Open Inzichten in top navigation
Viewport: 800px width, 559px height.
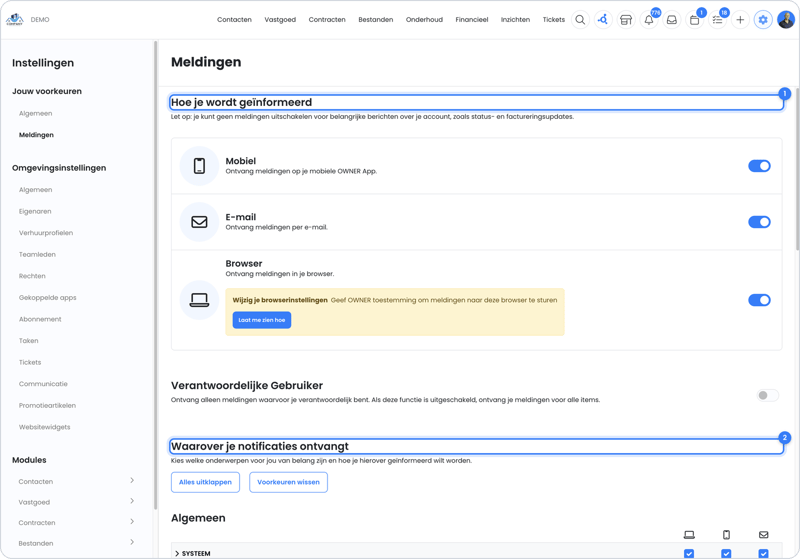515,19
